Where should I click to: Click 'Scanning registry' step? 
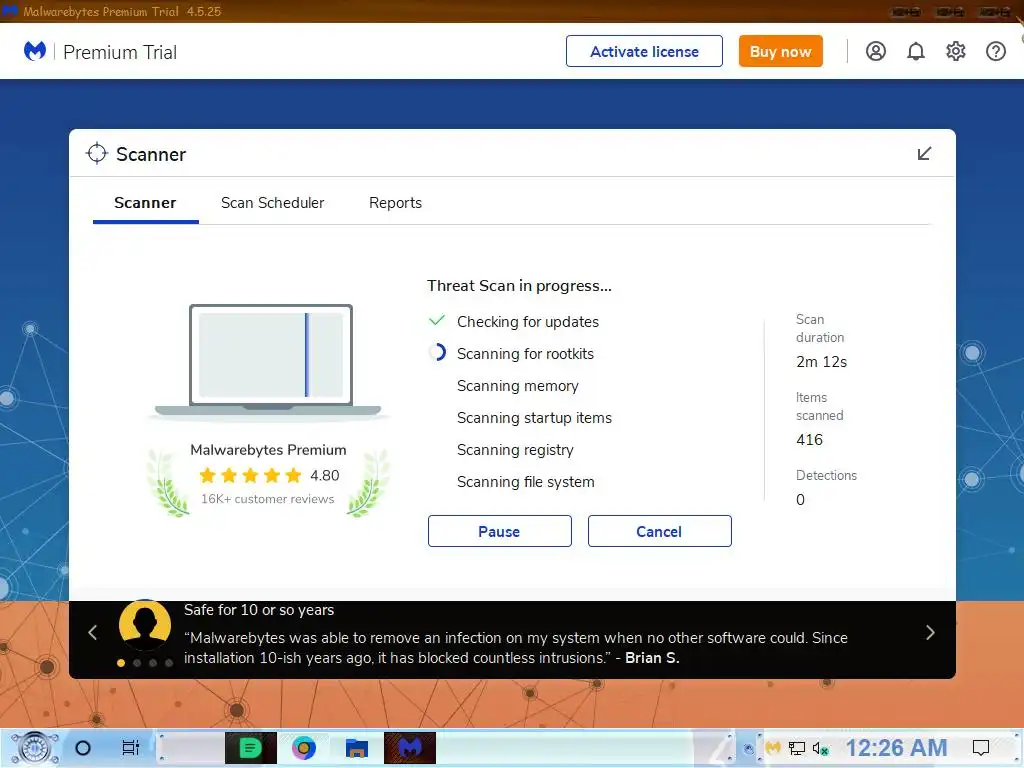[x=515, y=450]
